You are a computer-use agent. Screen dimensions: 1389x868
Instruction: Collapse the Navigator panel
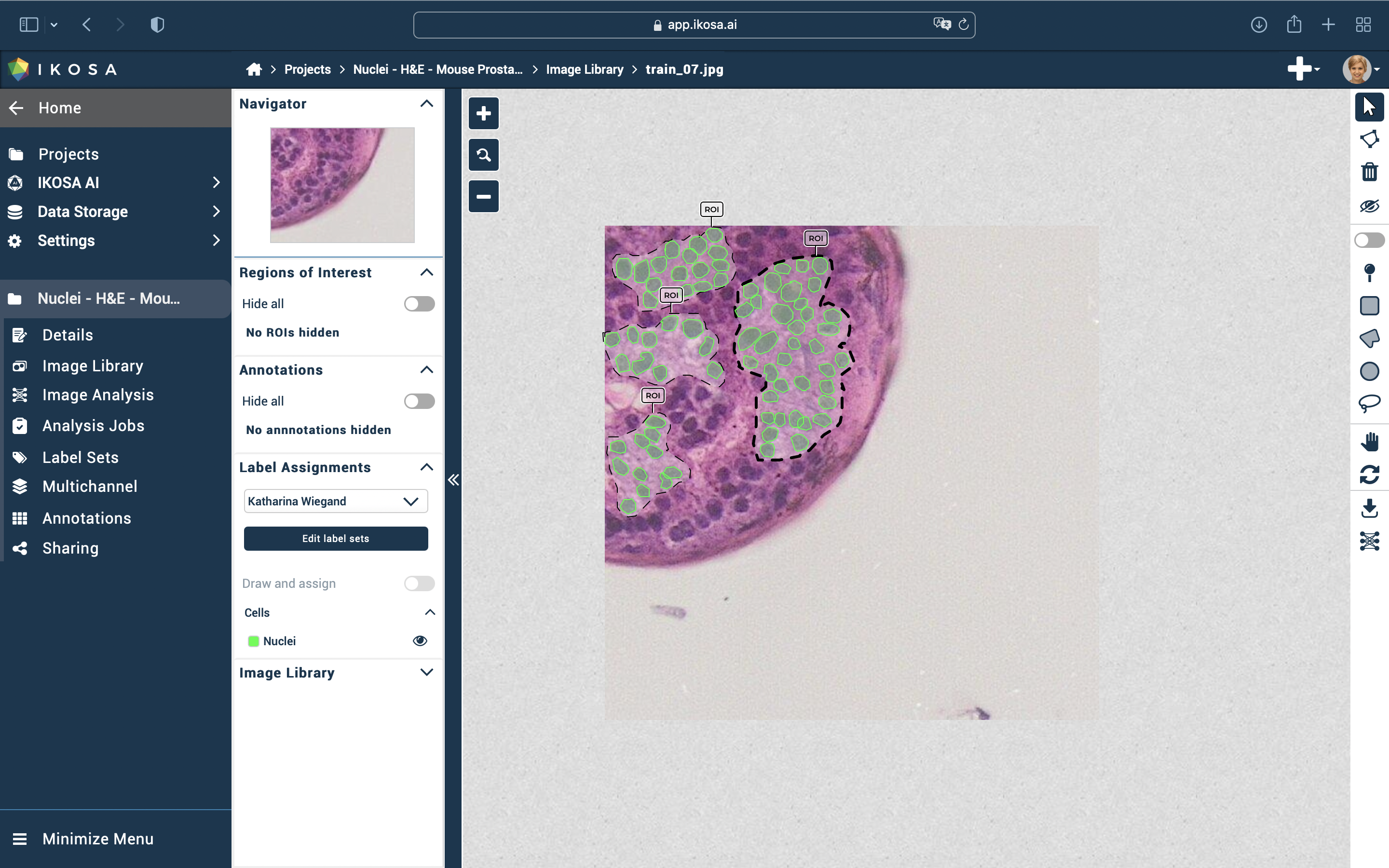(x=426, y=104)
